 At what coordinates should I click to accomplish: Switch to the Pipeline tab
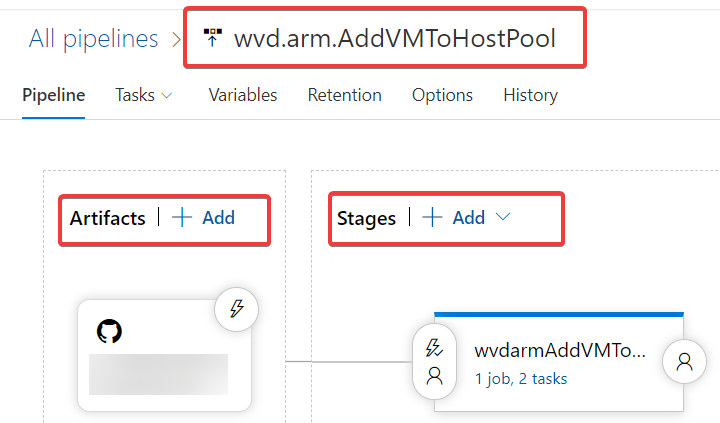(x=53, y=95)
